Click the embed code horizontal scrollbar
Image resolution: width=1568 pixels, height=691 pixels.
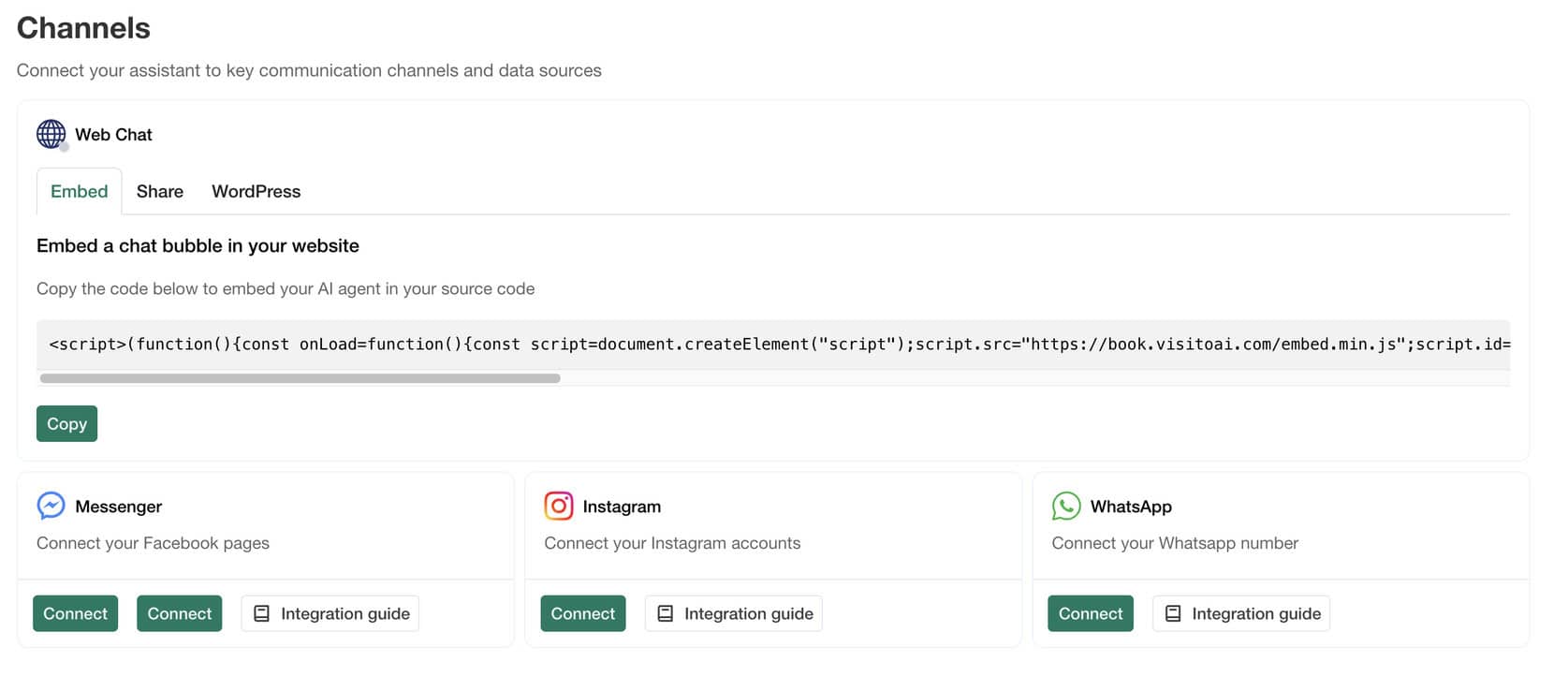(x=300, y=378)
